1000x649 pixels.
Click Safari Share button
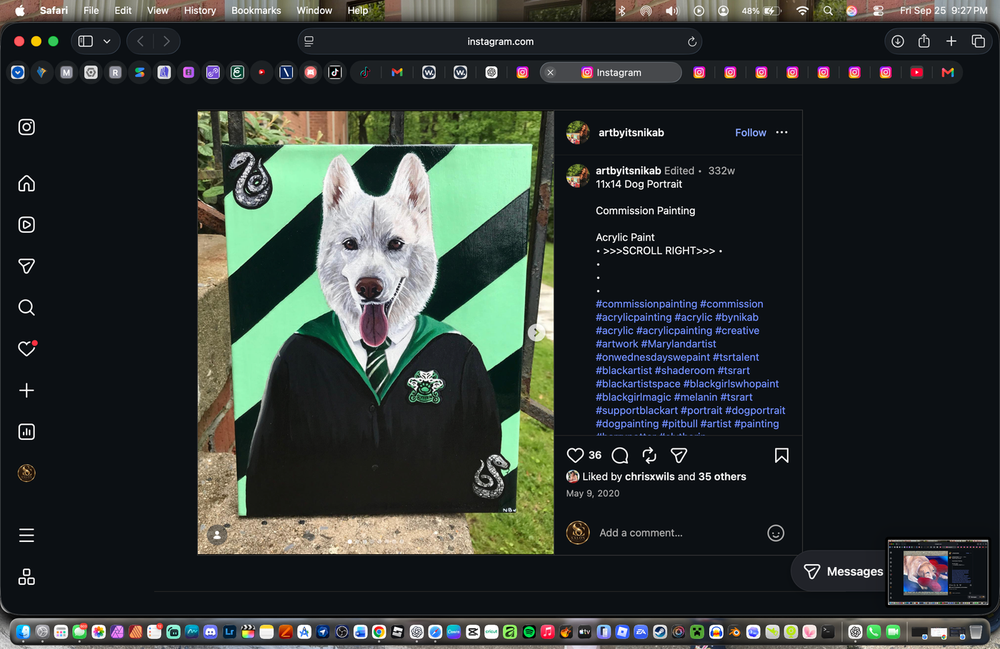(924, 41)
